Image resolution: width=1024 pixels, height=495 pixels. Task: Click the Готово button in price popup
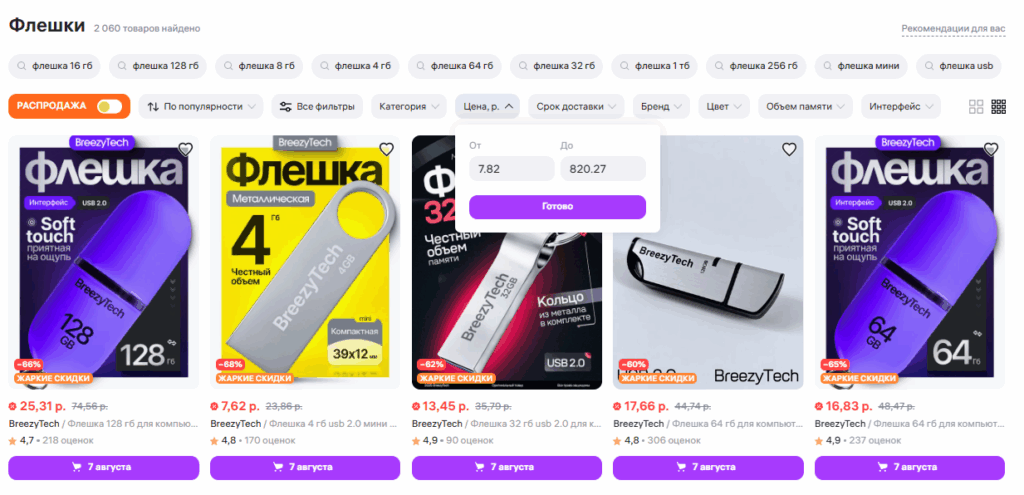coord(557,206)
